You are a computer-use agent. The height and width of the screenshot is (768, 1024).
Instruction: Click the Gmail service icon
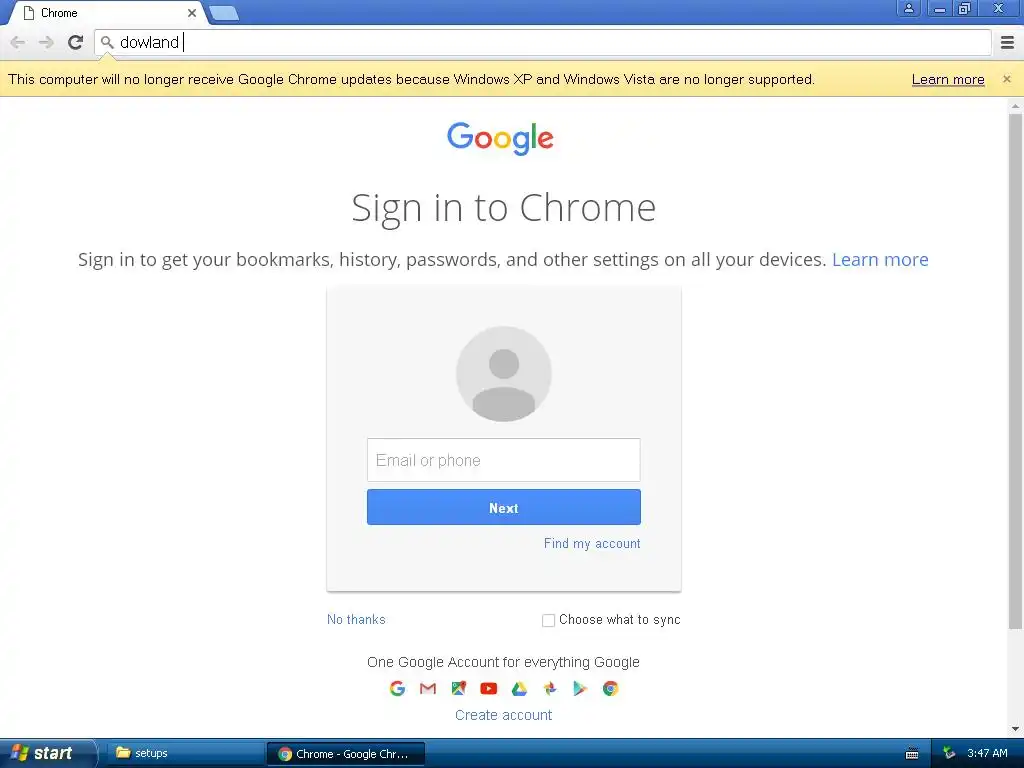point(428,688)
